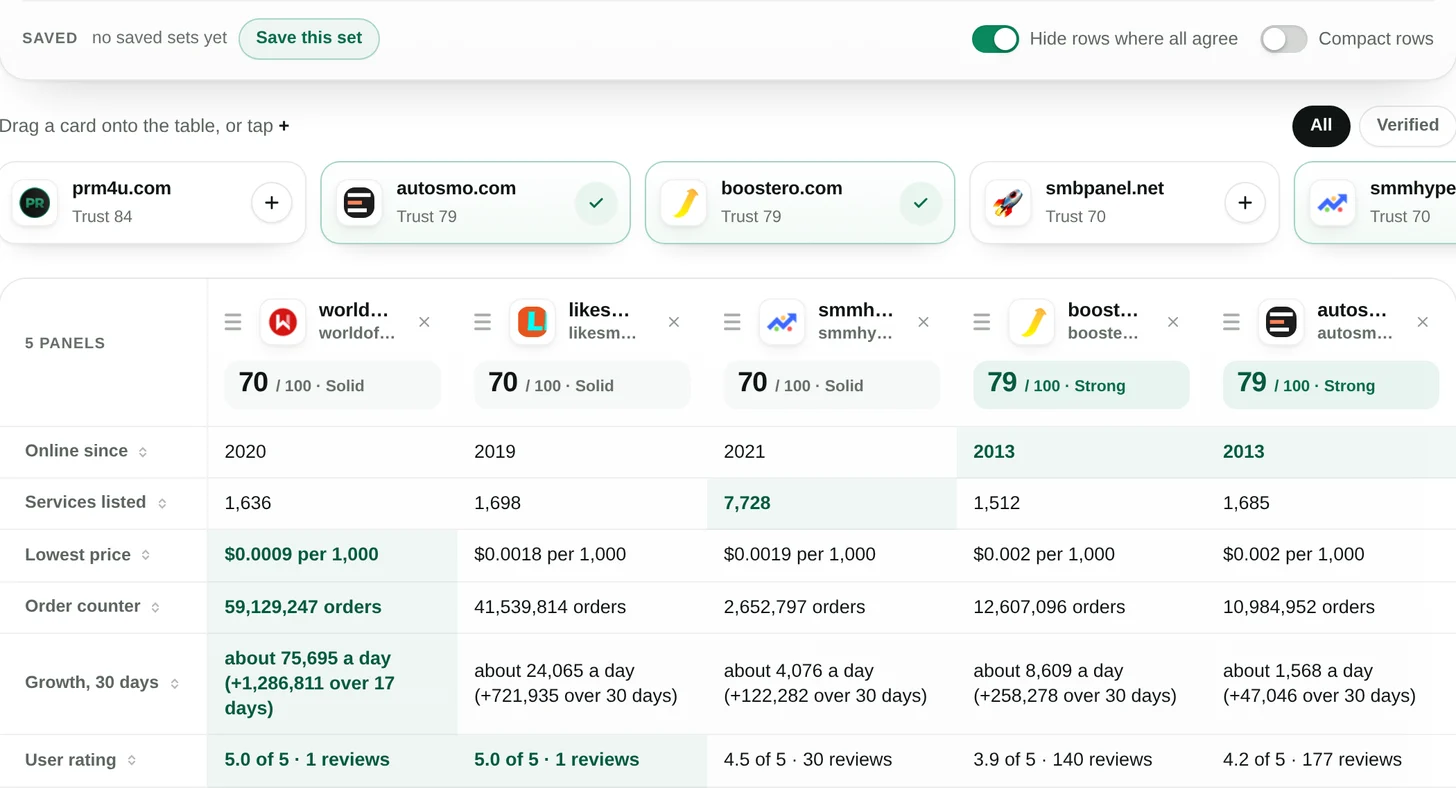Remove the autosm panel column
Viewport: 1456px width, 788px height.
[x=1423, y=322]
